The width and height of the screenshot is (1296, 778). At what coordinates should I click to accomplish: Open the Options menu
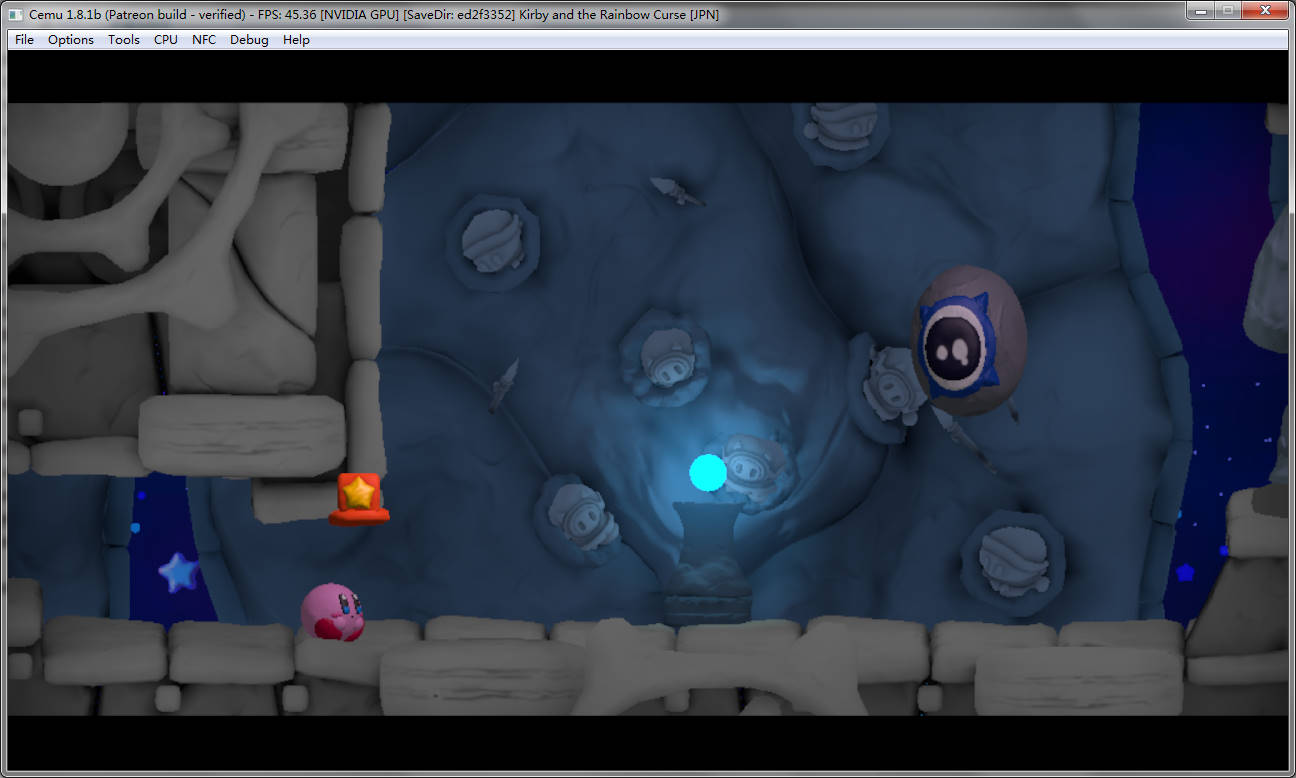click(71, 40)
